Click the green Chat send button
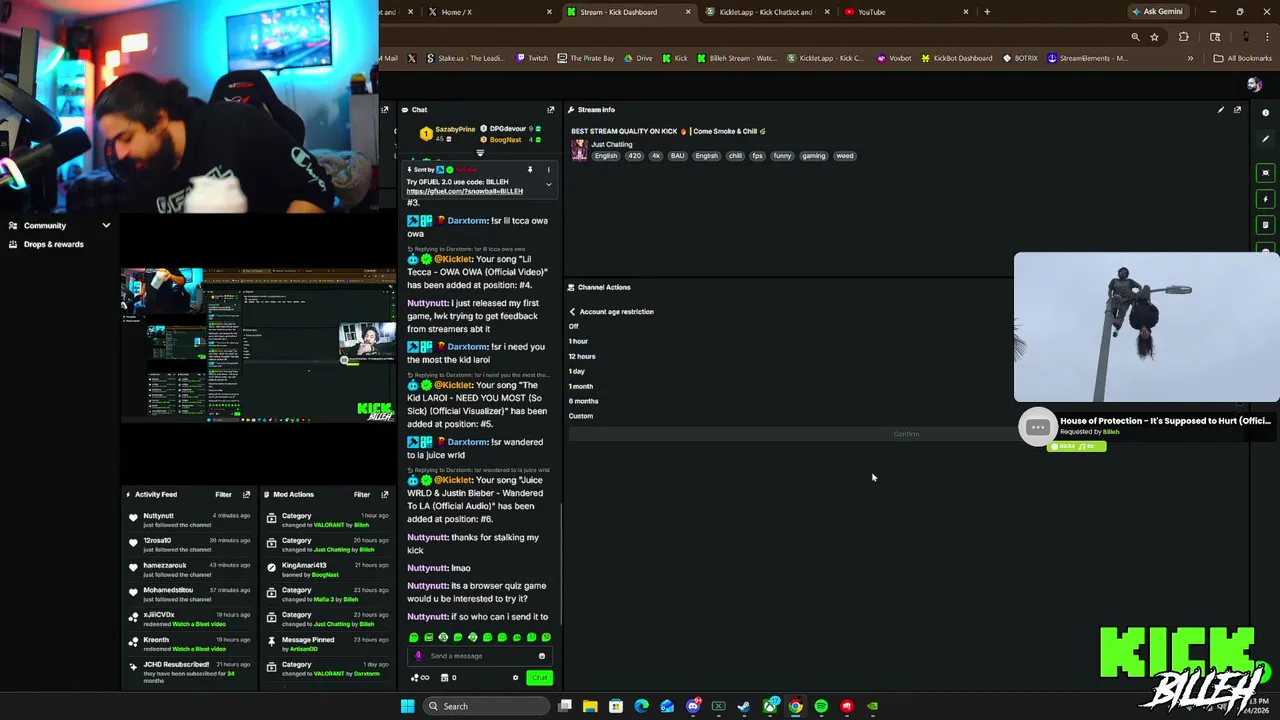 pos(539,678)
